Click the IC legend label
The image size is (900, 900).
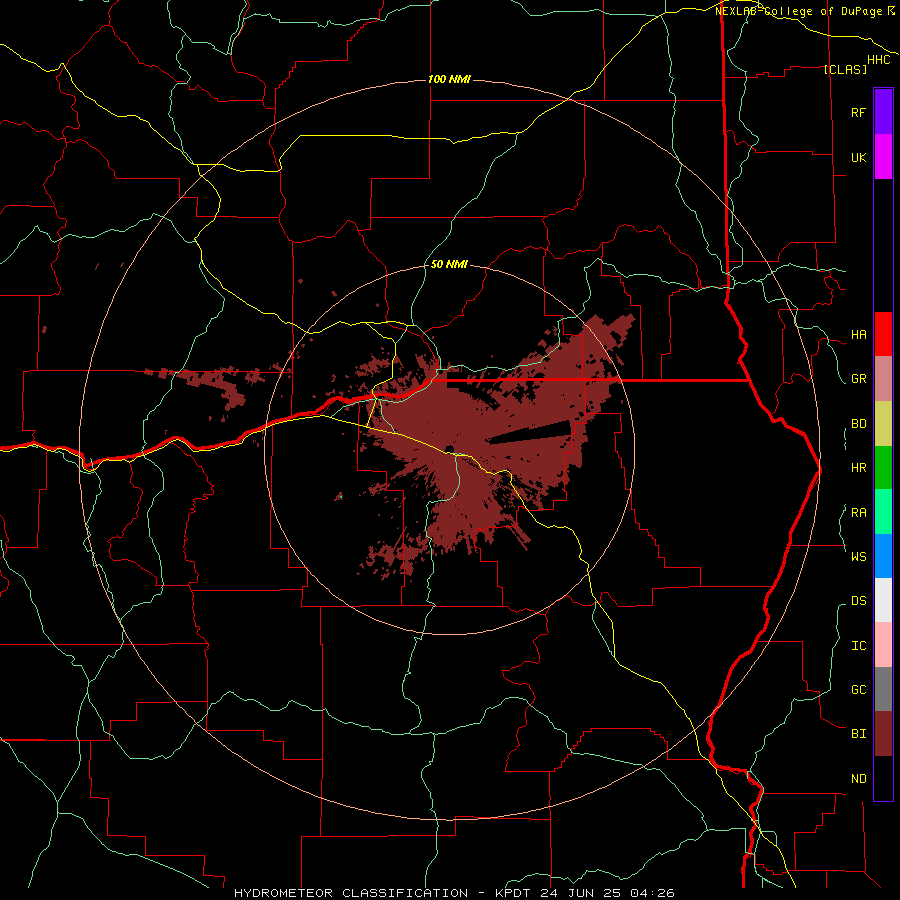click(858, 646)
